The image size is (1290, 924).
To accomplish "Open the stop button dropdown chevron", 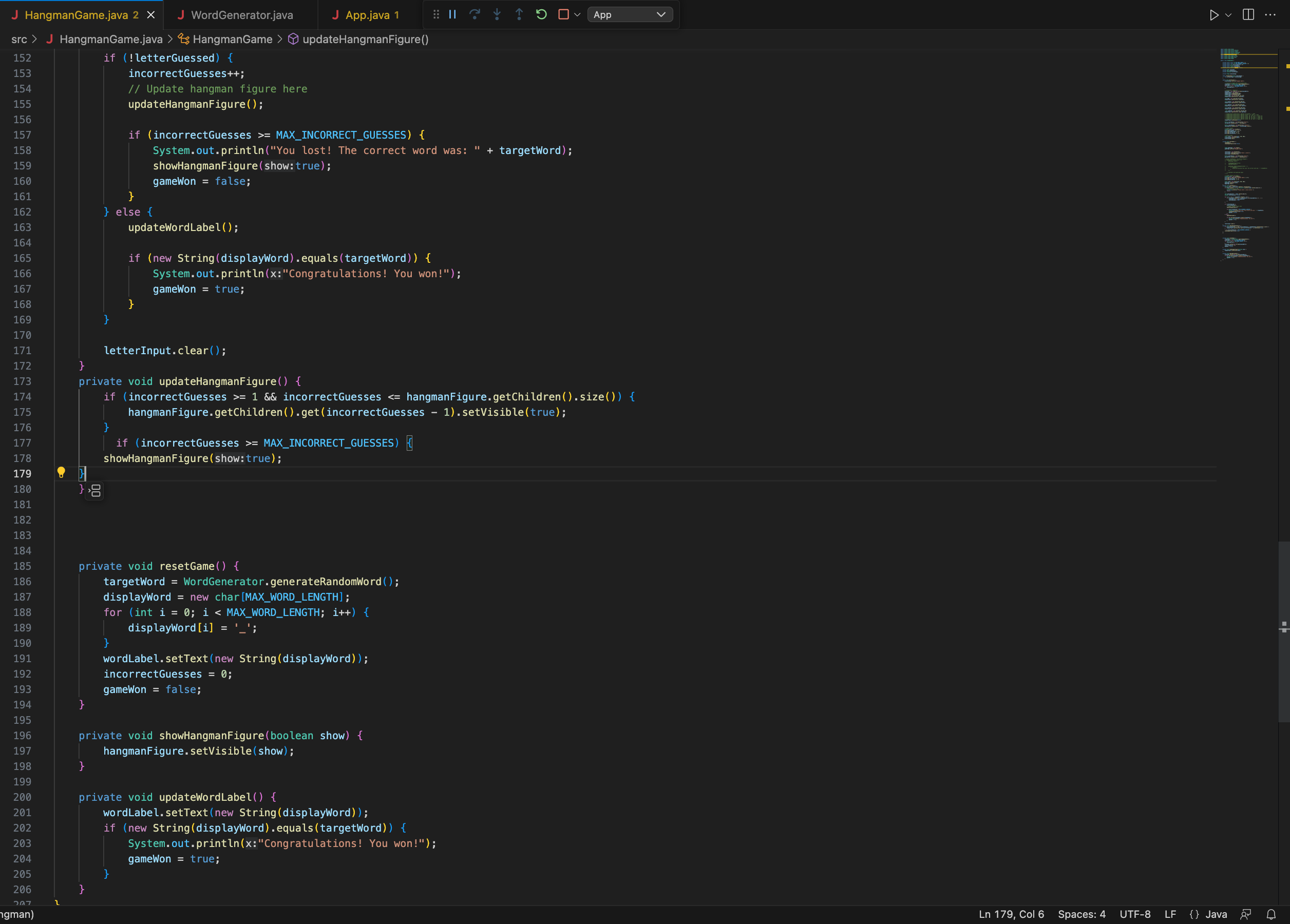I will (x=577, y=15).
